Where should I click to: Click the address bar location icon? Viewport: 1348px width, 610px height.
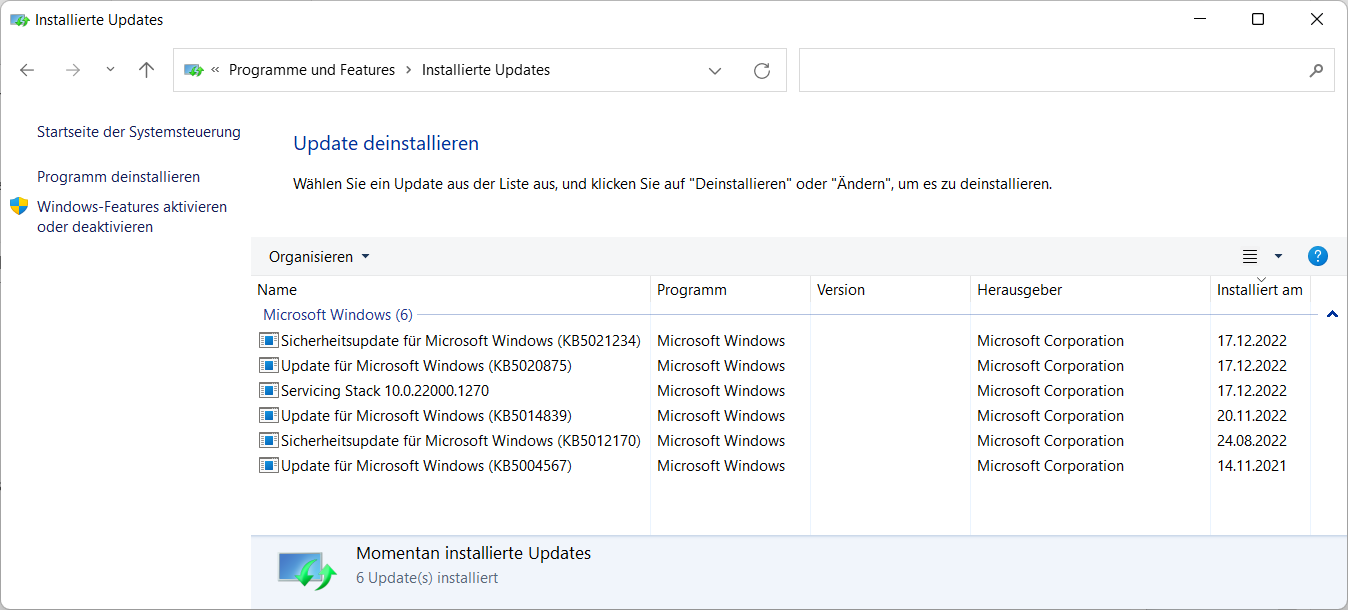click(x=194, y=70)
